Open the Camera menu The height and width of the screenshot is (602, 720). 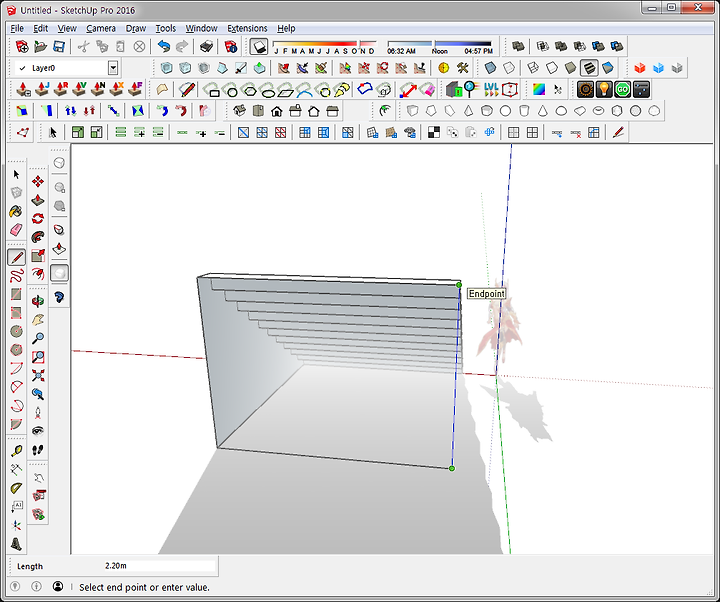pyautogui.click(x=101, y=28)
